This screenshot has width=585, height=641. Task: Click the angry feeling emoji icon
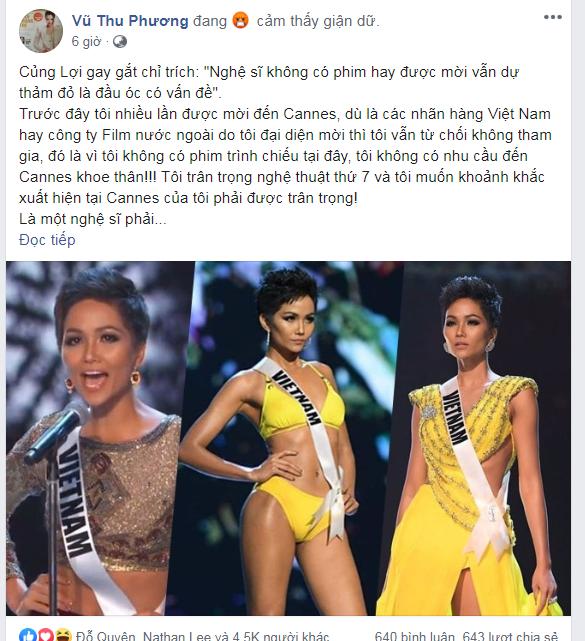240,20
